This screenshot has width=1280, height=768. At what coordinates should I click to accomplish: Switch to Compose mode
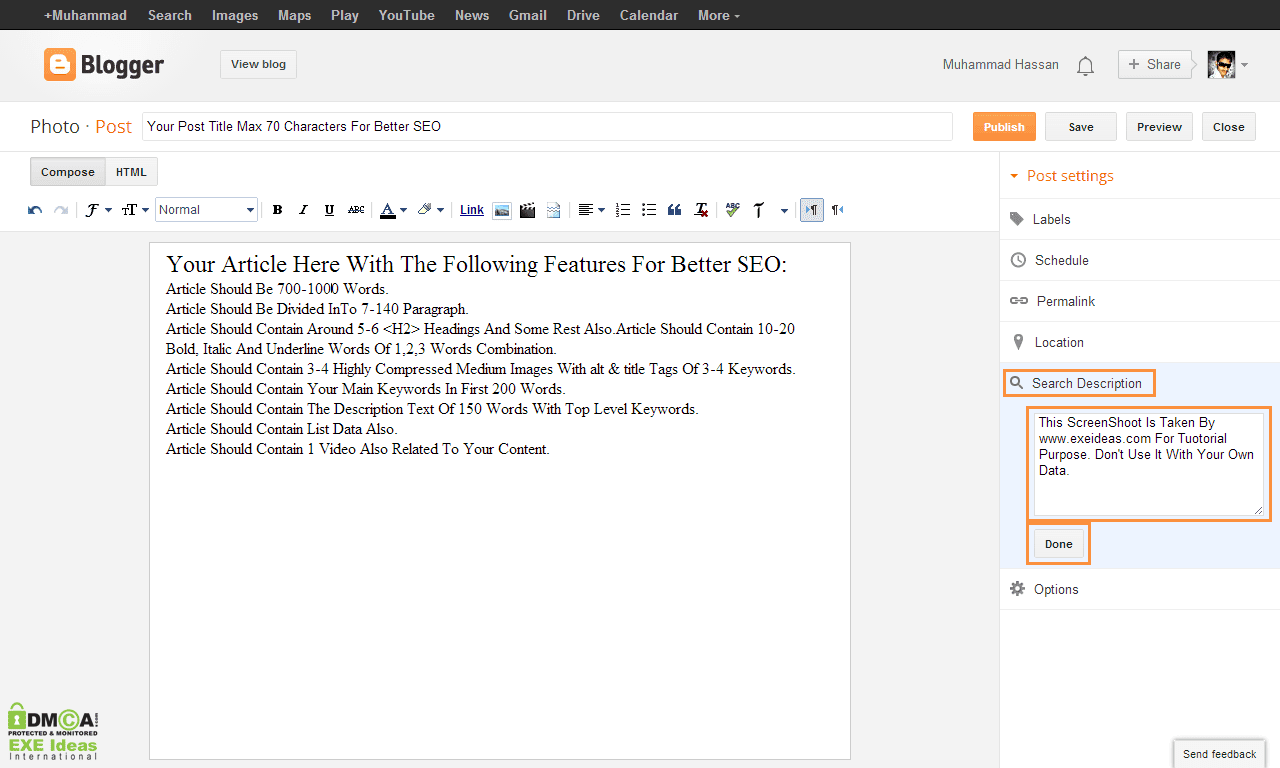68,172
